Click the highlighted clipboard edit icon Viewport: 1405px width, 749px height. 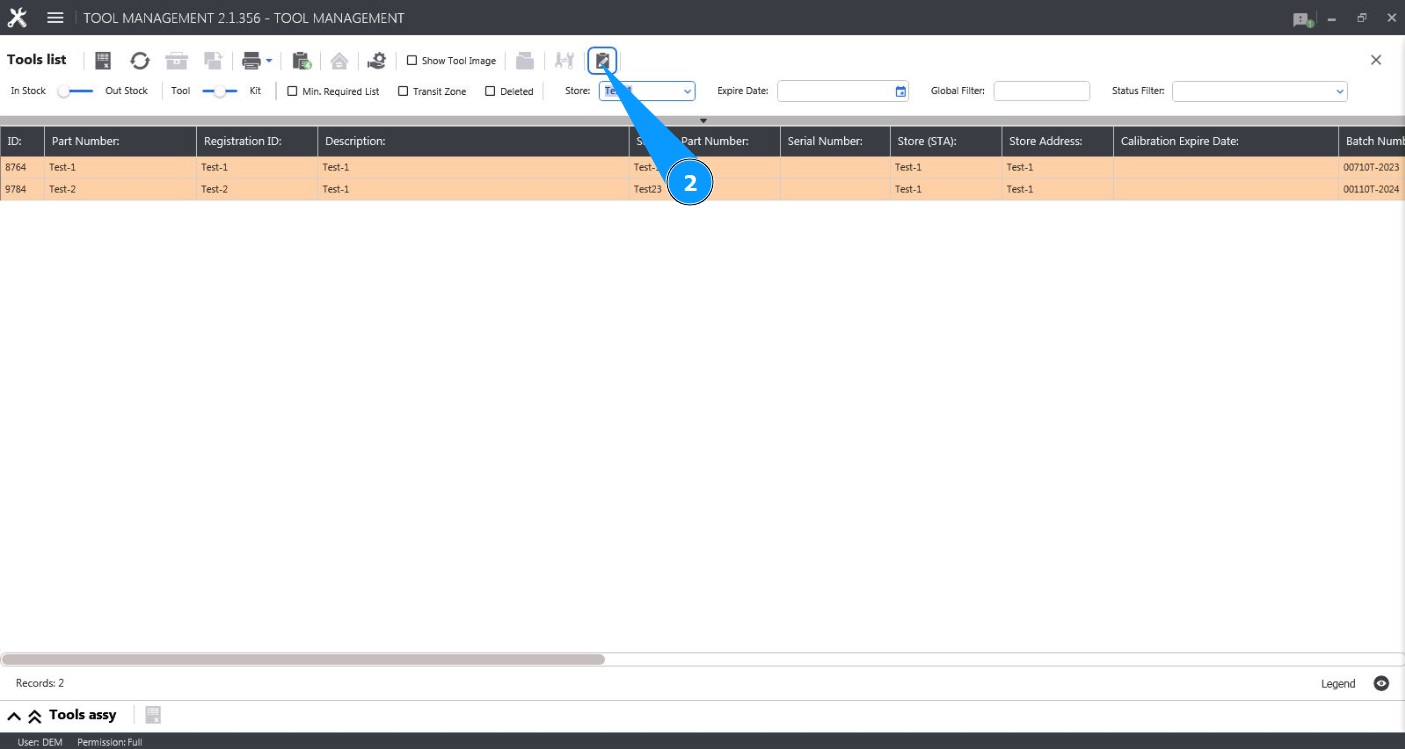pyautogui.click(x=602, y=61)
